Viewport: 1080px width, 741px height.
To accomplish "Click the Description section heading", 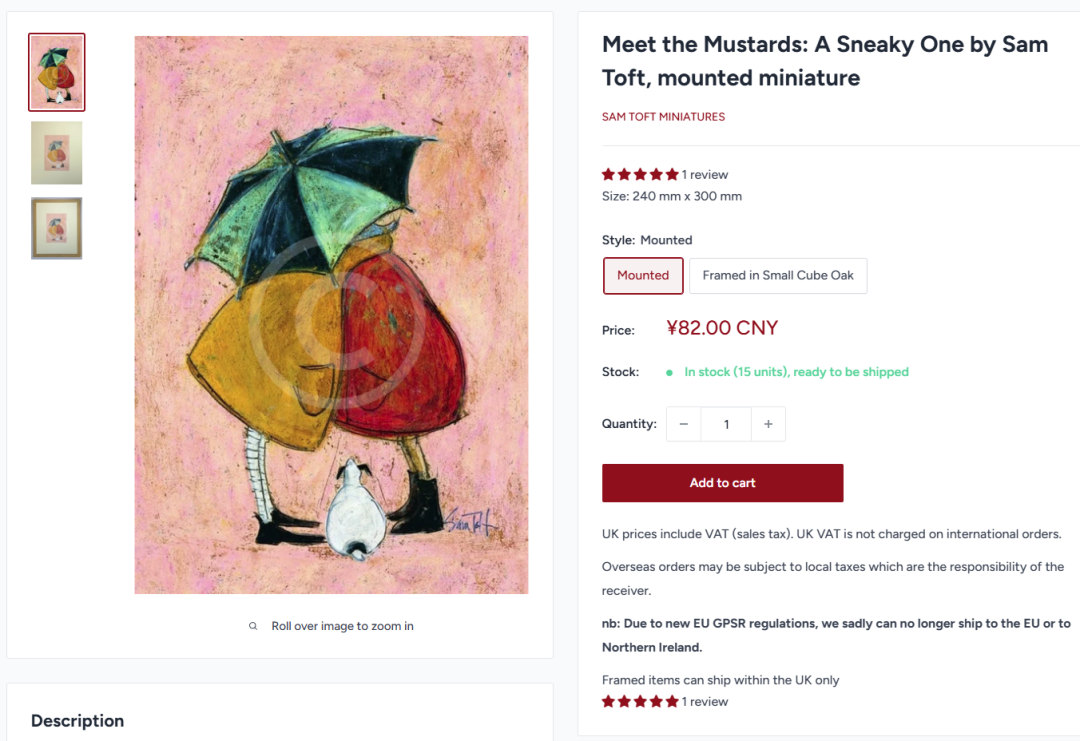I will pos(78,721).
